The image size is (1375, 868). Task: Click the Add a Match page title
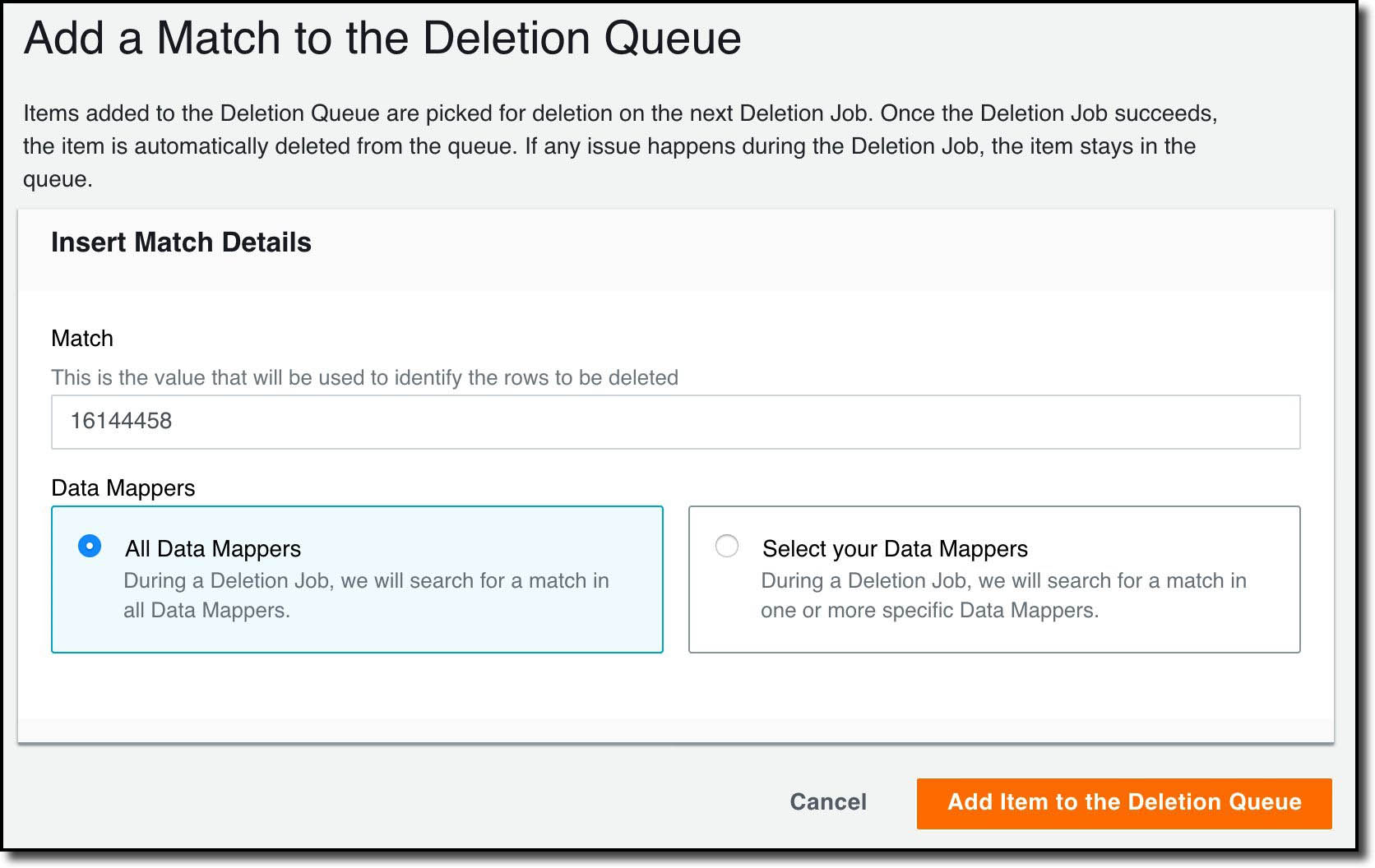tap(382, 39)
